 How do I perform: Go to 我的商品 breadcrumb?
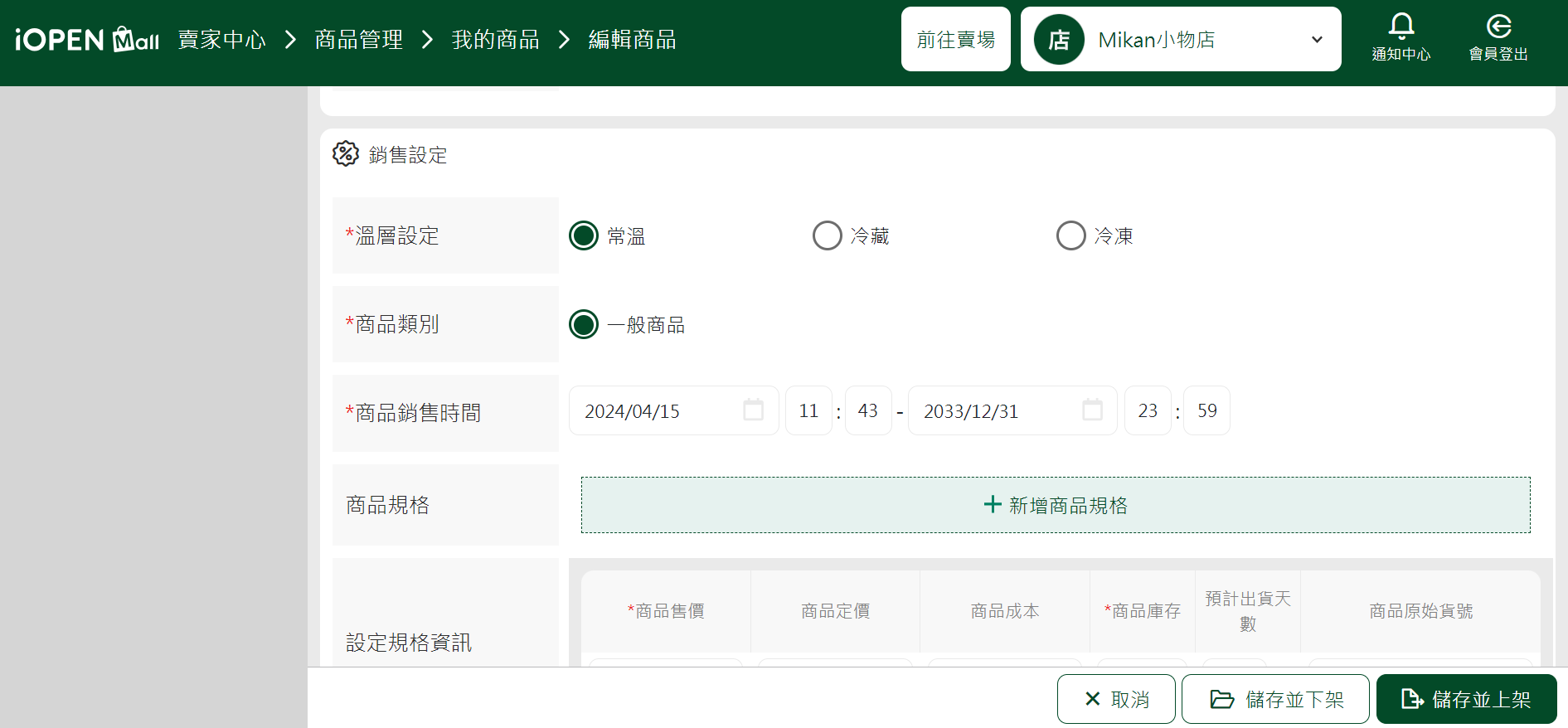click(x=496, y=40)
